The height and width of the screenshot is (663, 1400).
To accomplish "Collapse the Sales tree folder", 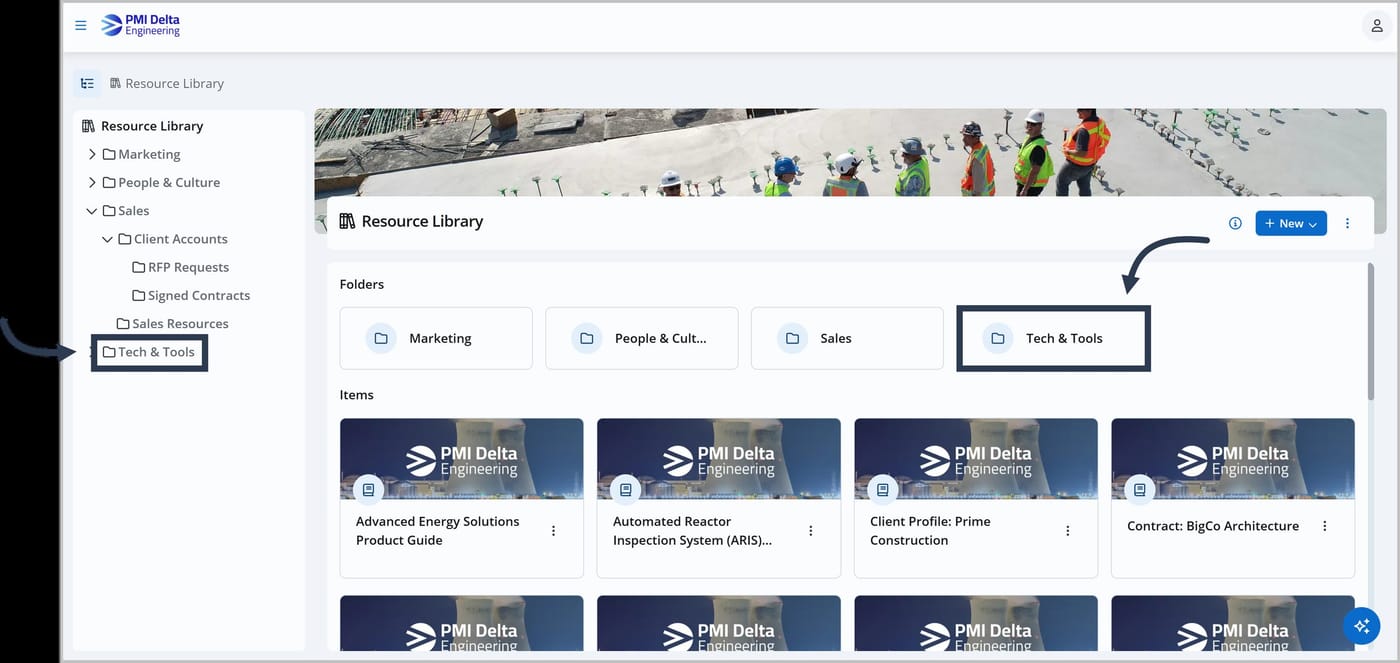I will pyautogui.click(x=92, y=211).
